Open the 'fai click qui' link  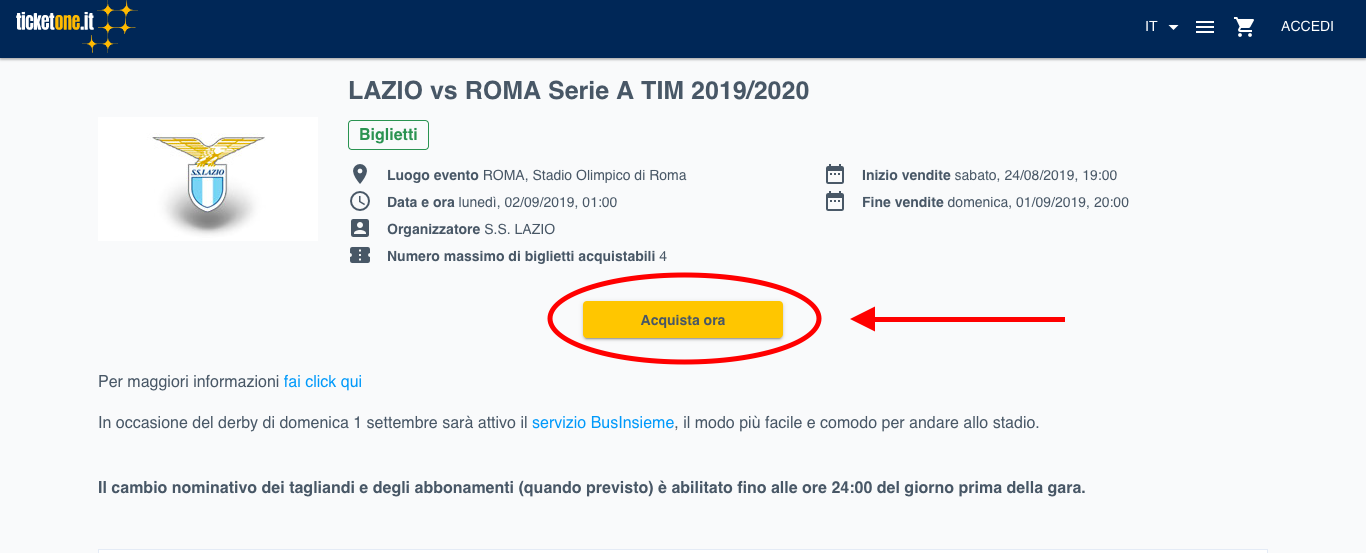[x=323, y=382]
